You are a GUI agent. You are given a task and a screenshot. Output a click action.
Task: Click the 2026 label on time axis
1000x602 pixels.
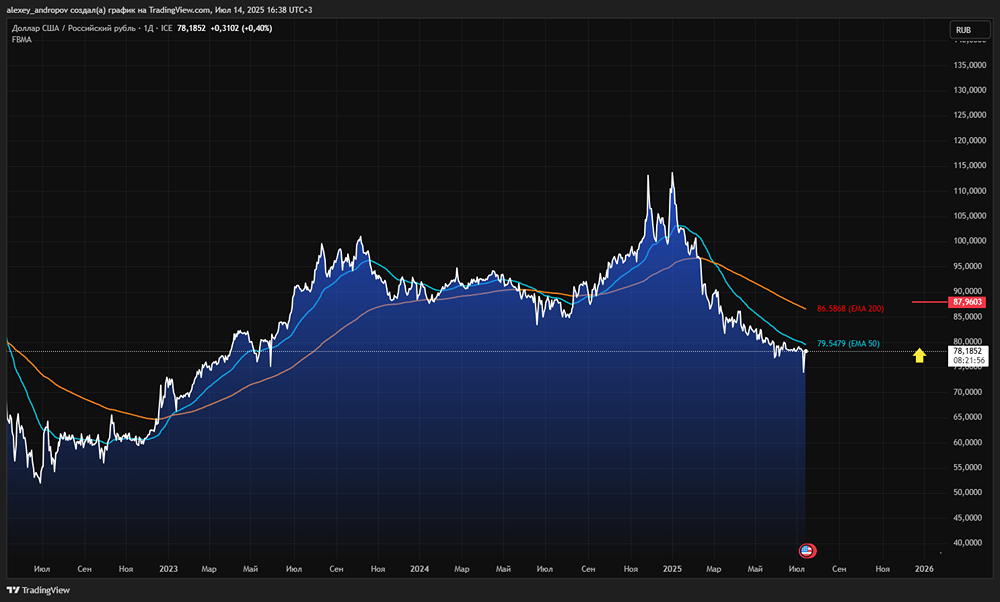coord(925,568)
